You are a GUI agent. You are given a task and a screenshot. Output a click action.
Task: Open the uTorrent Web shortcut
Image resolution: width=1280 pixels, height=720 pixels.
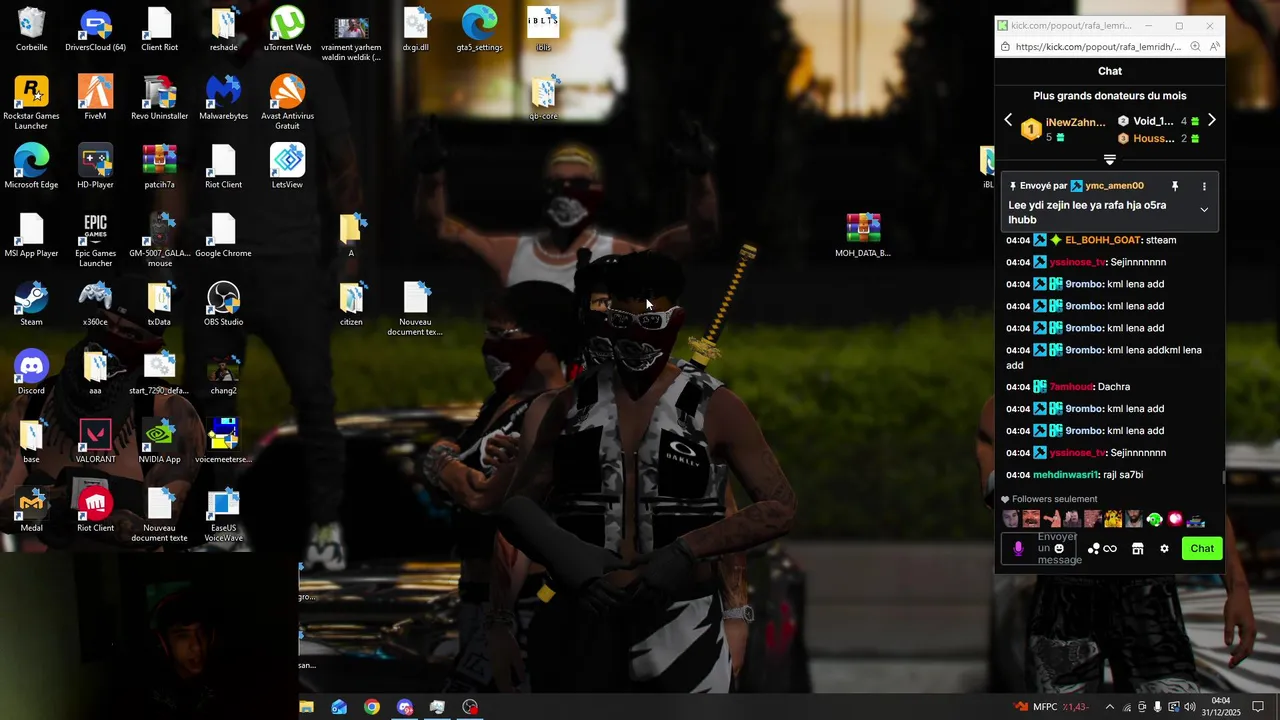(287, 29)
